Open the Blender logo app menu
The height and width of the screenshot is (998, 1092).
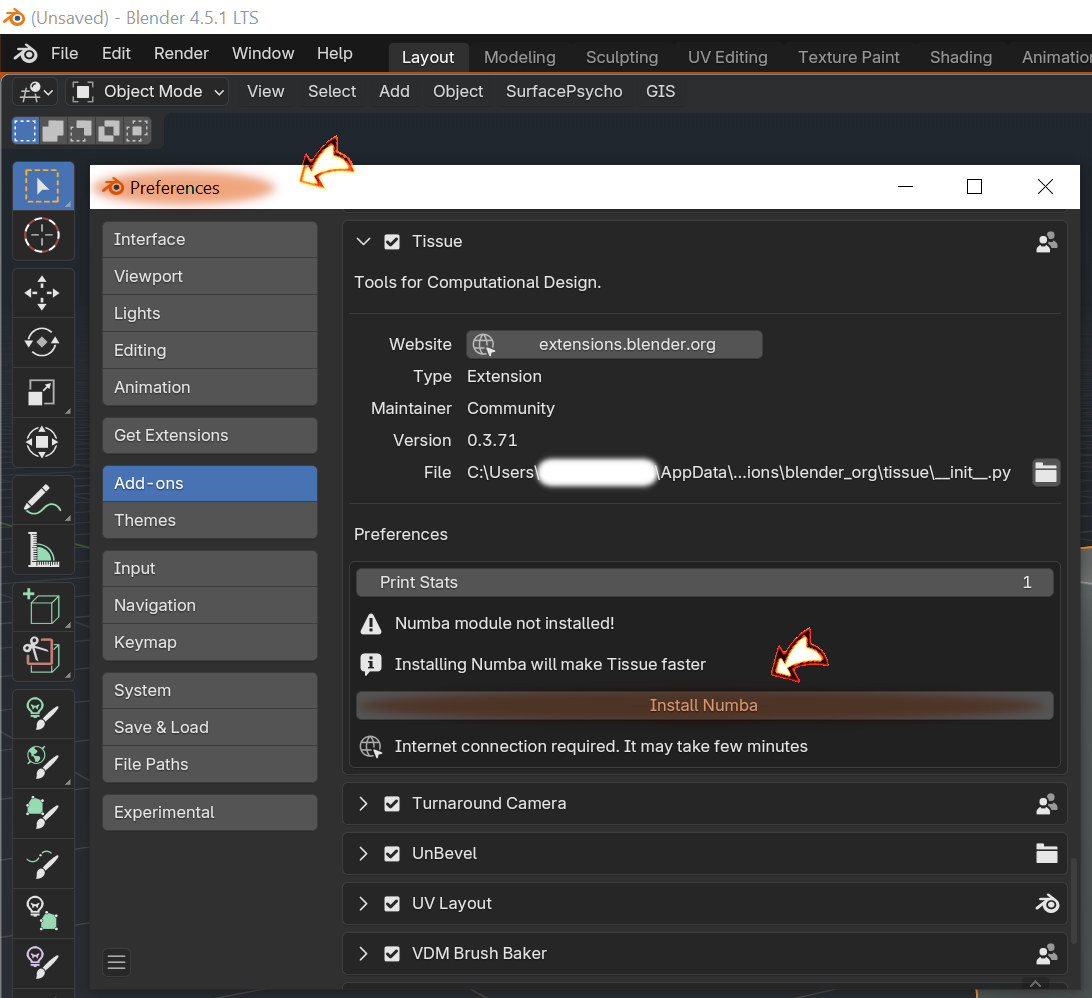pos(26,54)
